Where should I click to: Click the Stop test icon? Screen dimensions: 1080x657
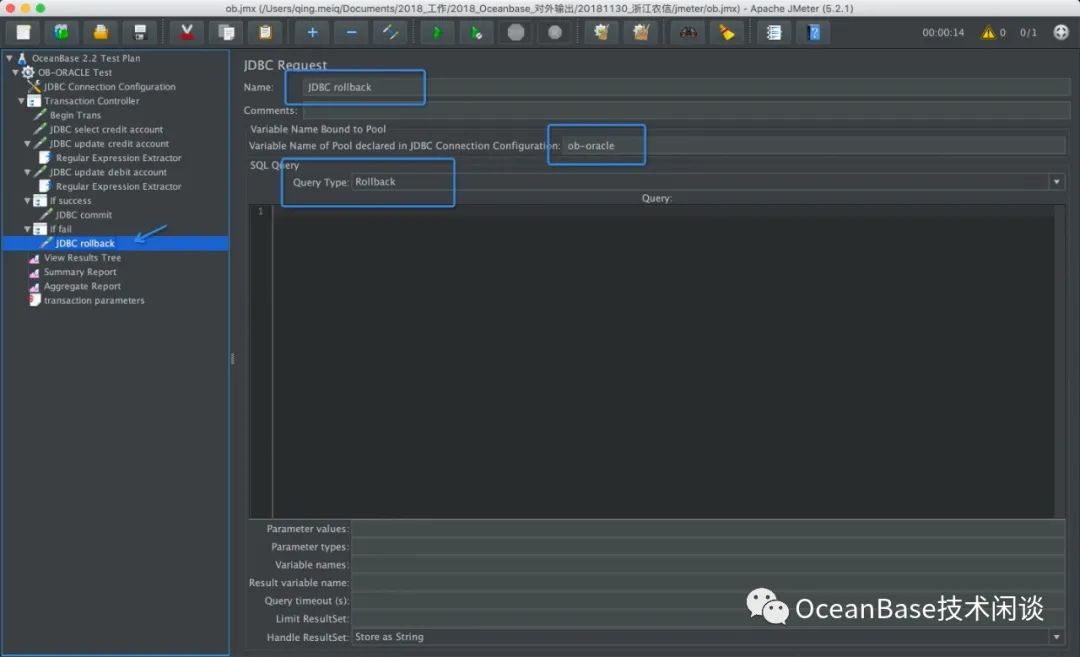point(515,32)
